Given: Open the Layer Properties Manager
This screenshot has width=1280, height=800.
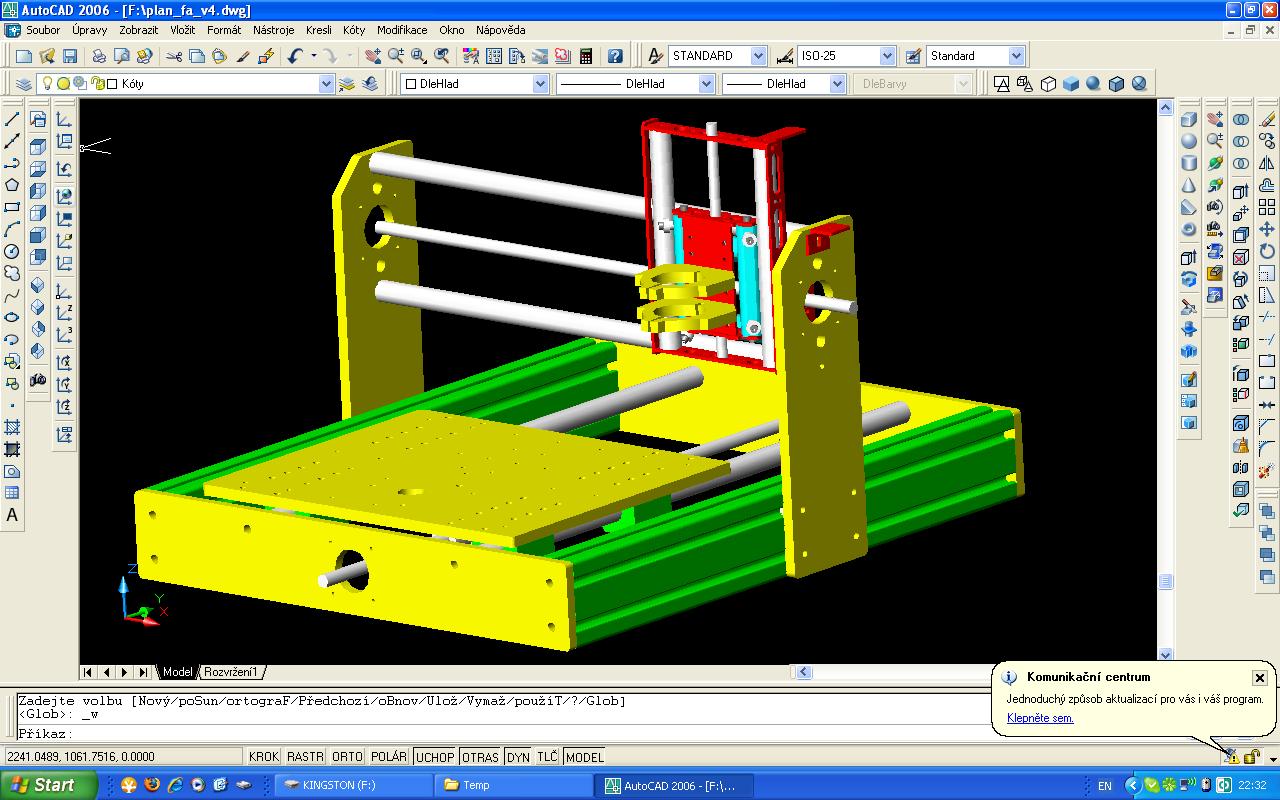Looking at the screenshot, I should pos(24,84).
